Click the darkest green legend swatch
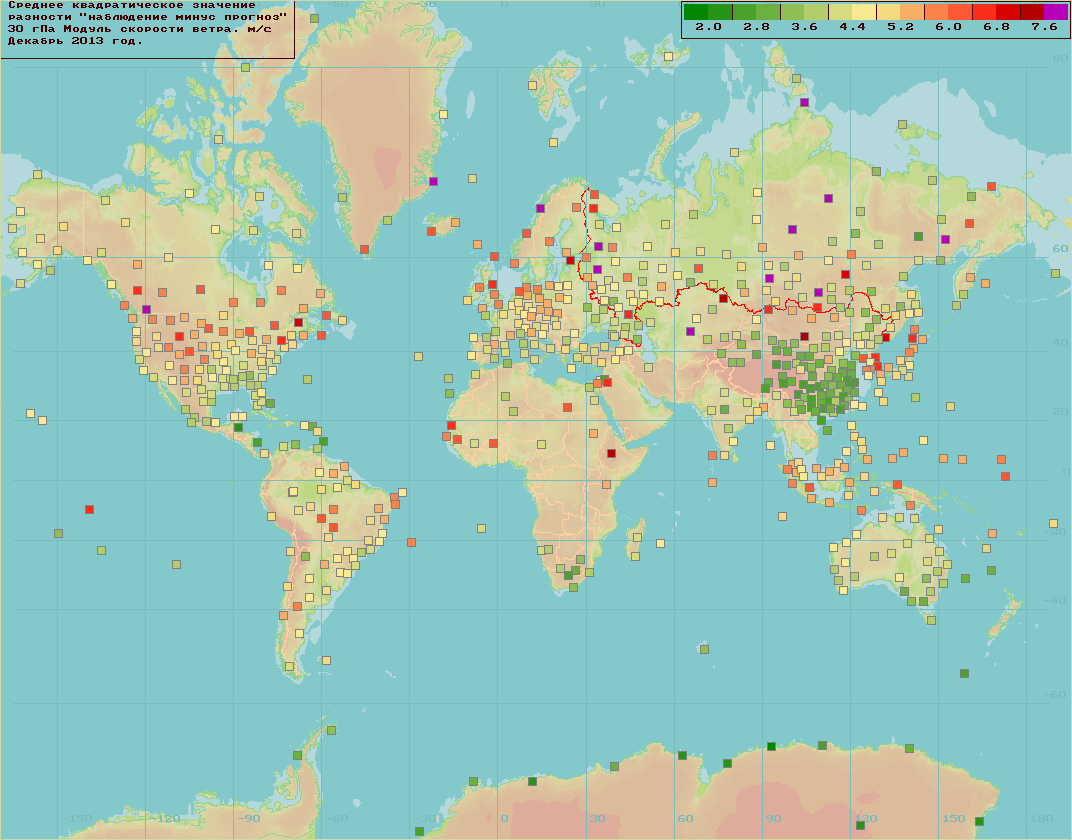 (697, 12)
